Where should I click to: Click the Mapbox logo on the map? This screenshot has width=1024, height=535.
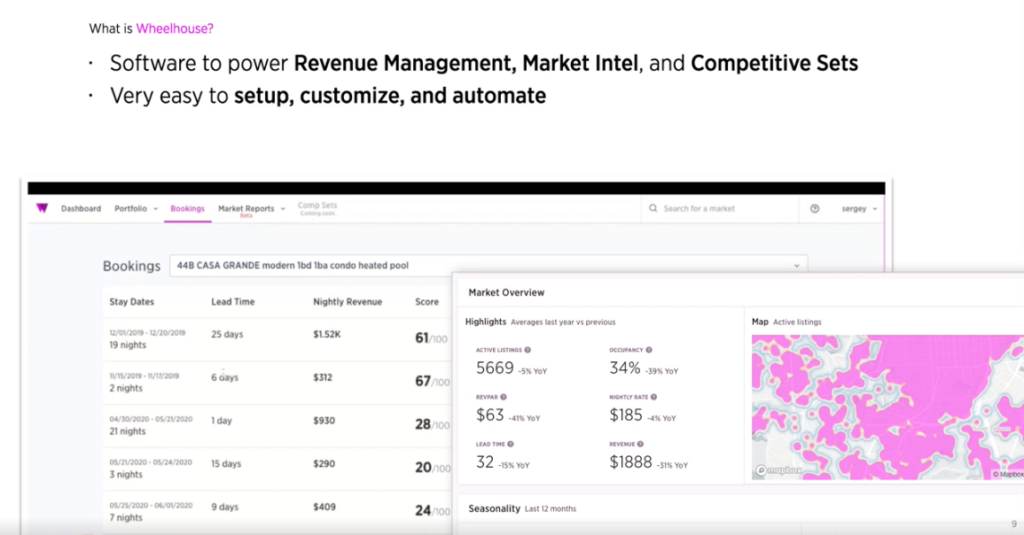tap(779, 470)
